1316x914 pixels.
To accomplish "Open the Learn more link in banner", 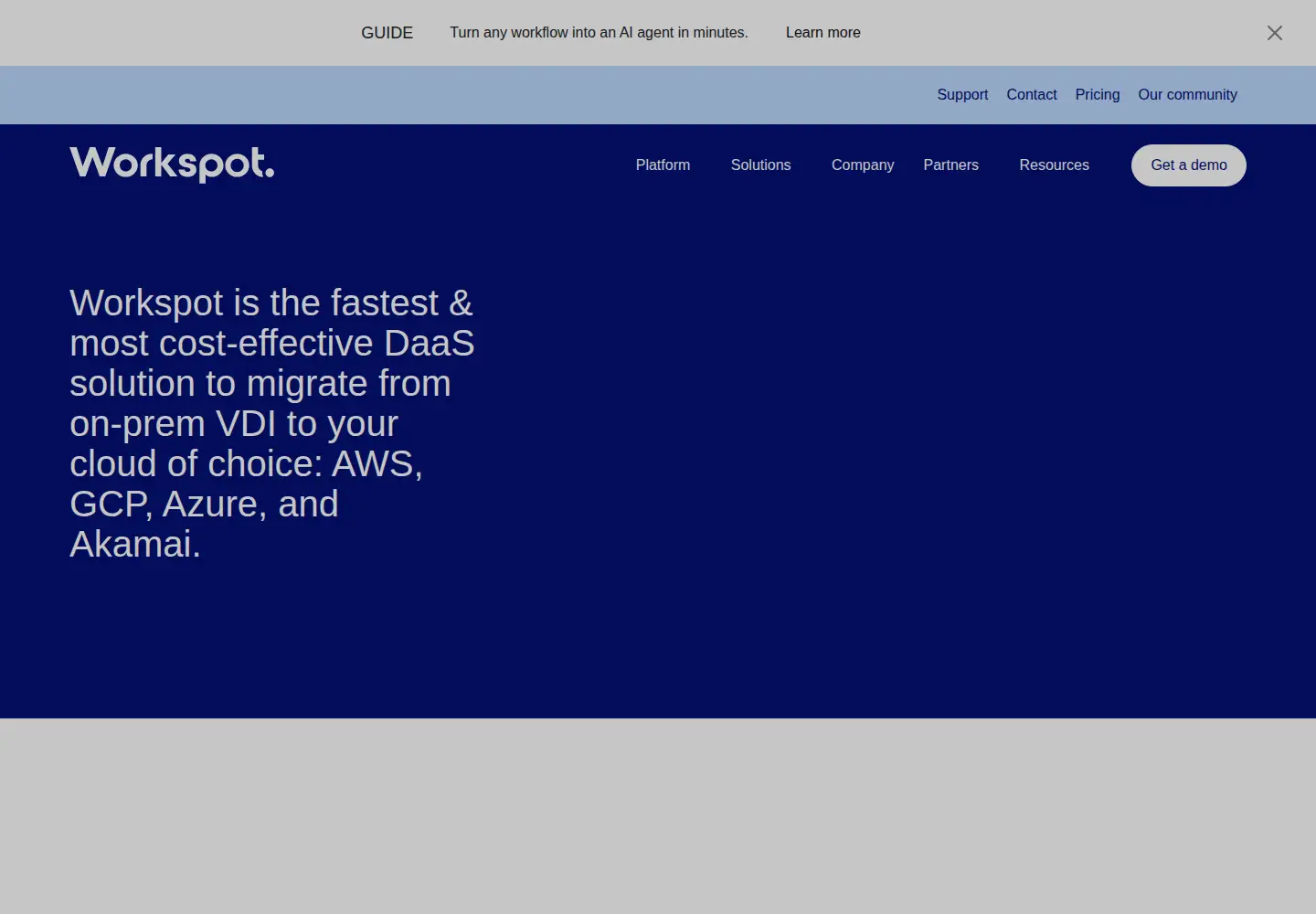I will (x=822, y=33).
